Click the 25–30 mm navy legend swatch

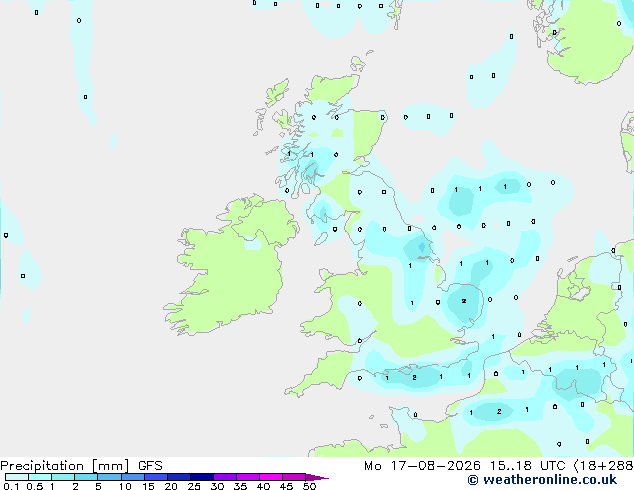pyautogui.click(x=201, y=477)
